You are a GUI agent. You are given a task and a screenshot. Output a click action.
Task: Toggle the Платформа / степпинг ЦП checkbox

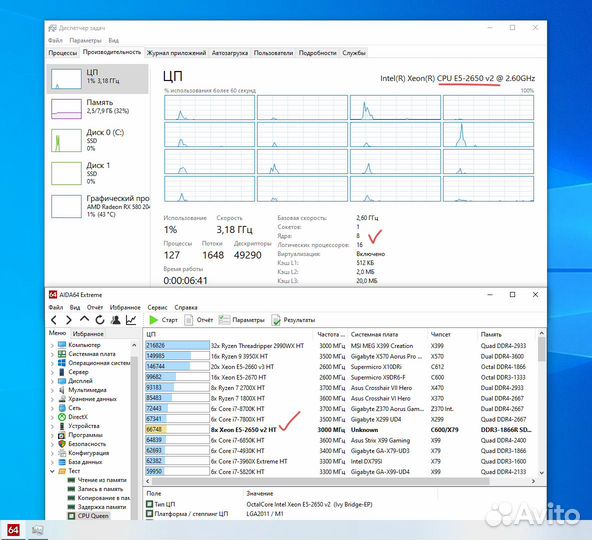coord(150,514)
